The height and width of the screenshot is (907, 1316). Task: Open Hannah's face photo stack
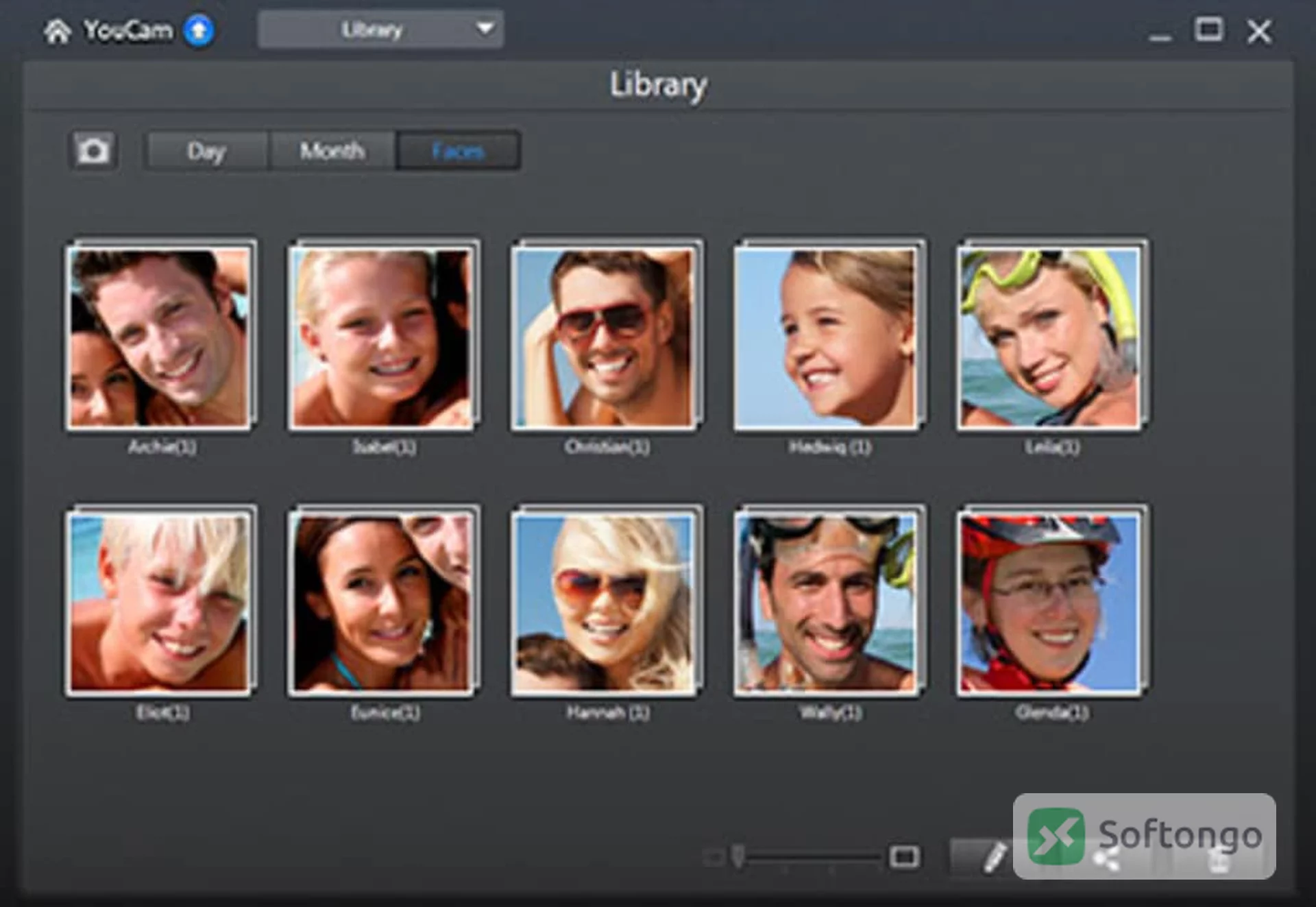[x=607, y=601]
